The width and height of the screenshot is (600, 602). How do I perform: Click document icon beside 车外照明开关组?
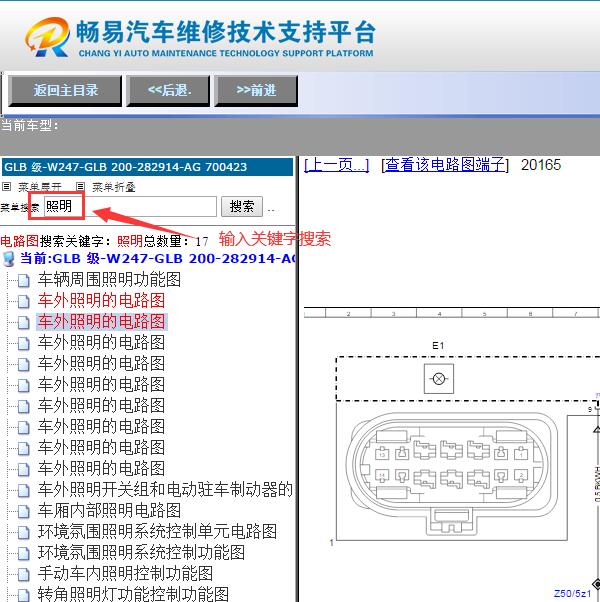coord(24,490)
